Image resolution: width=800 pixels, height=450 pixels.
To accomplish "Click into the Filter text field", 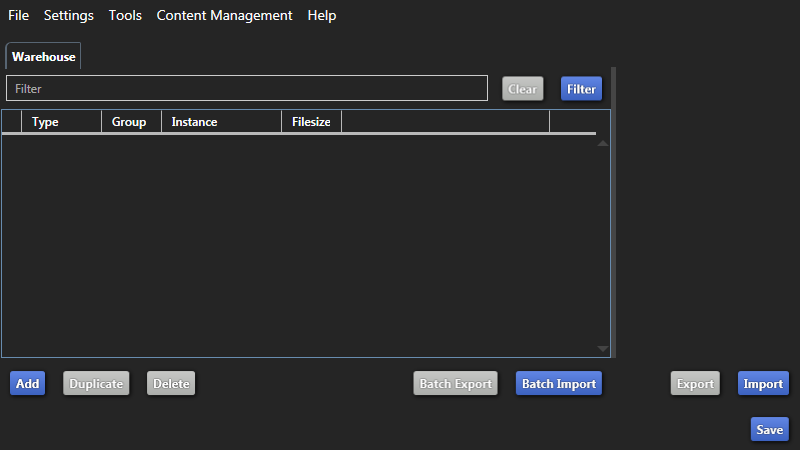I will pos(246,89).
